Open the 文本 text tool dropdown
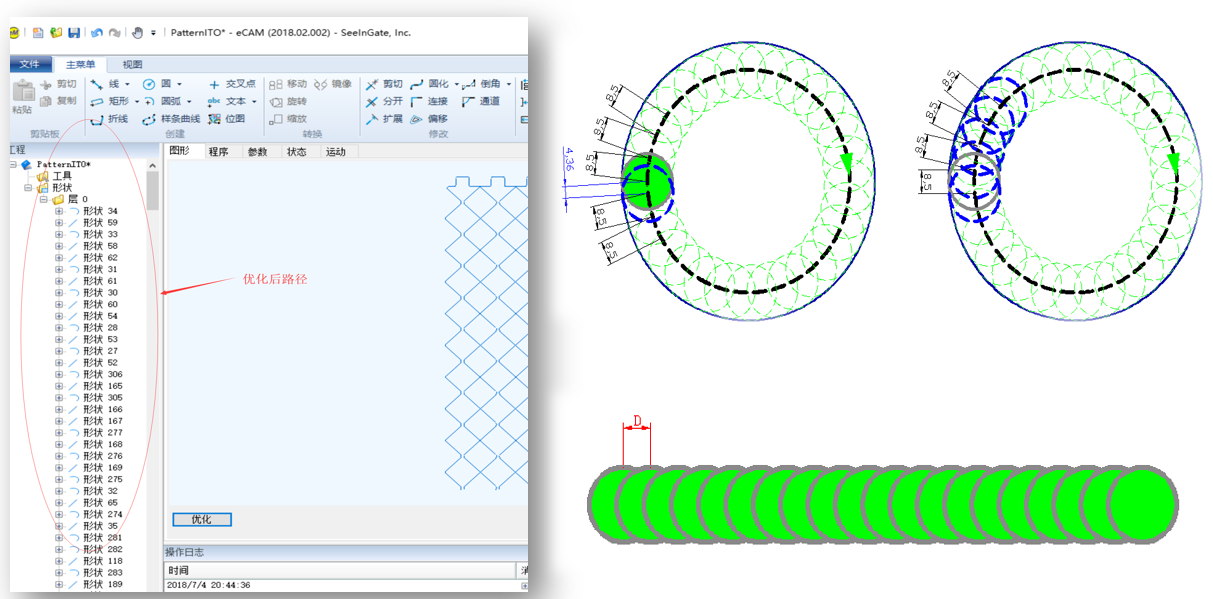The width and height of the screenshot is (1213, 599). (254, 102)
